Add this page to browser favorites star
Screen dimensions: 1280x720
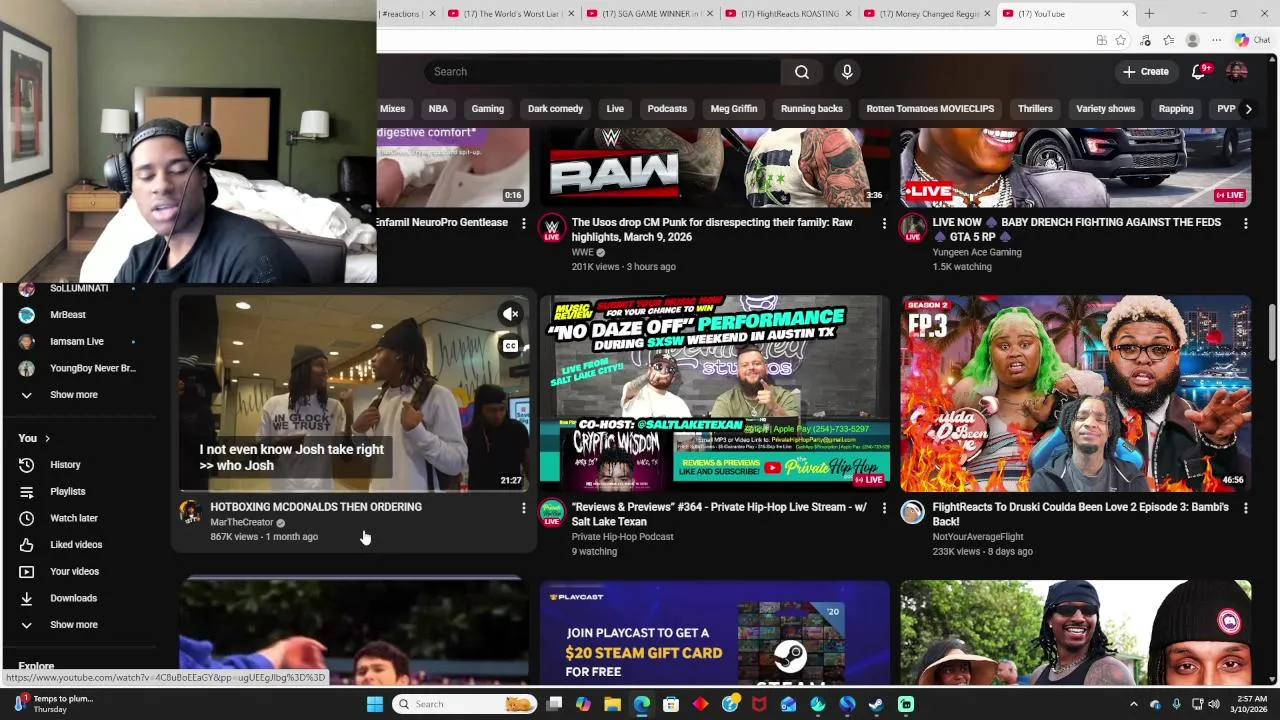(1121, 40)
